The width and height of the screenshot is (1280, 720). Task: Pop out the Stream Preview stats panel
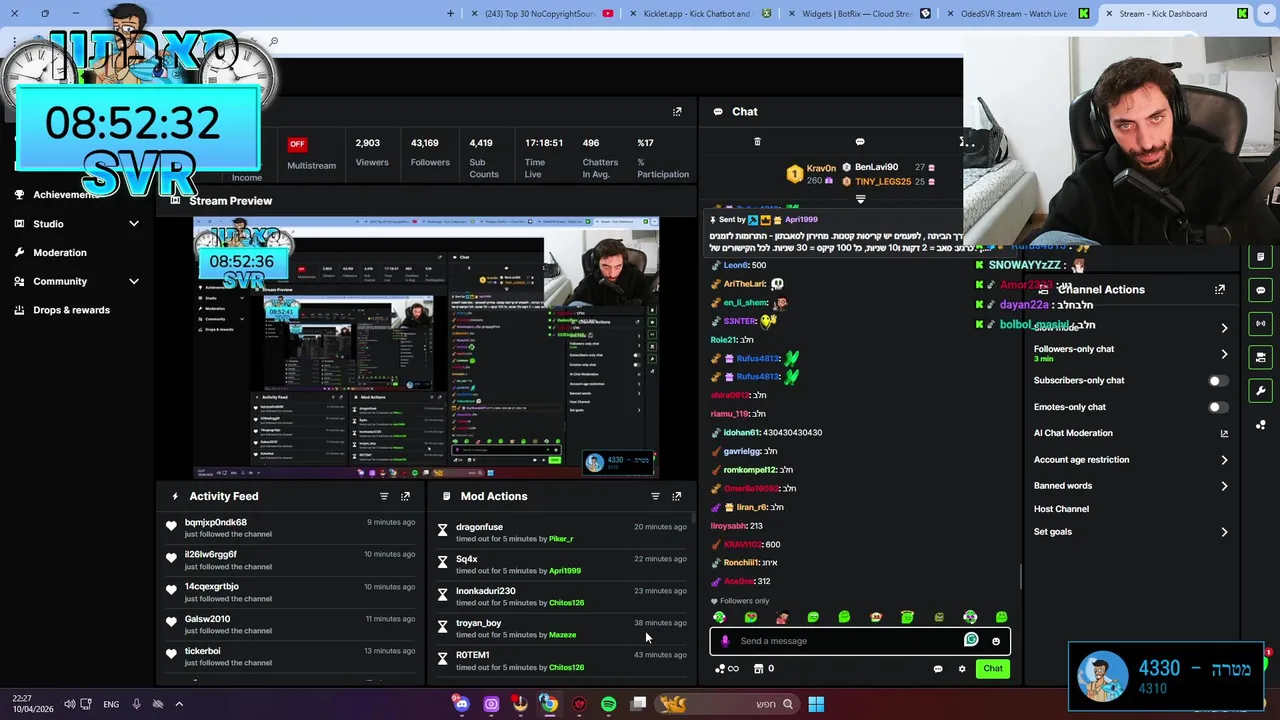pyautogui.click(x=677, y=112)
